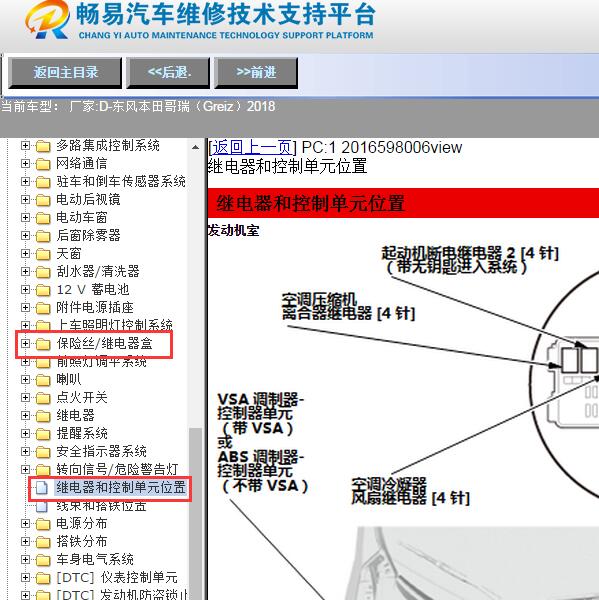599x600 pixels.
Task: Click folder icon of 后窗除雾器
Action: click(x=43, y=236)
